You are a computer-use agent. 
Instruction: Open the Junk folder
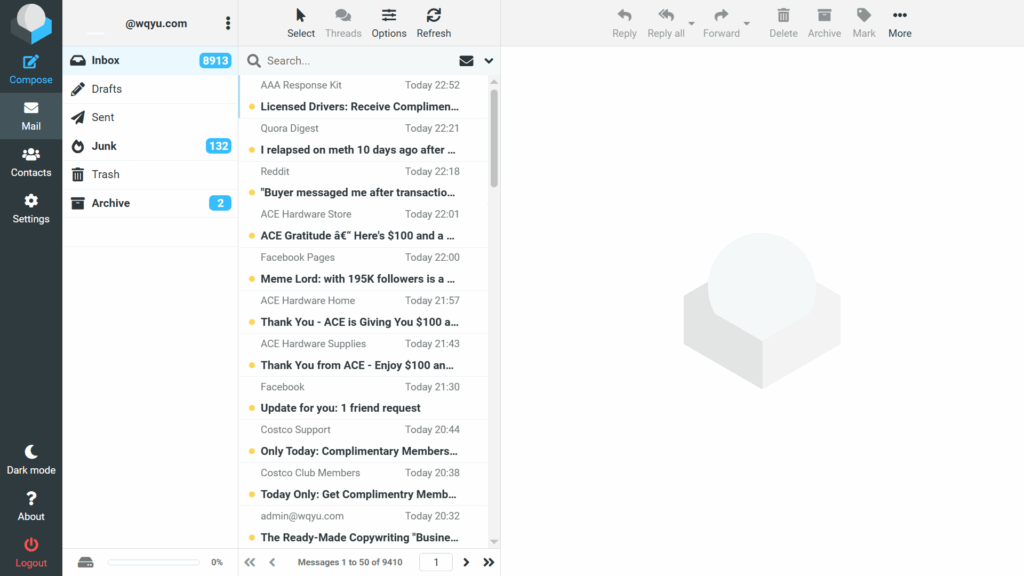click(x=150, y=146)
